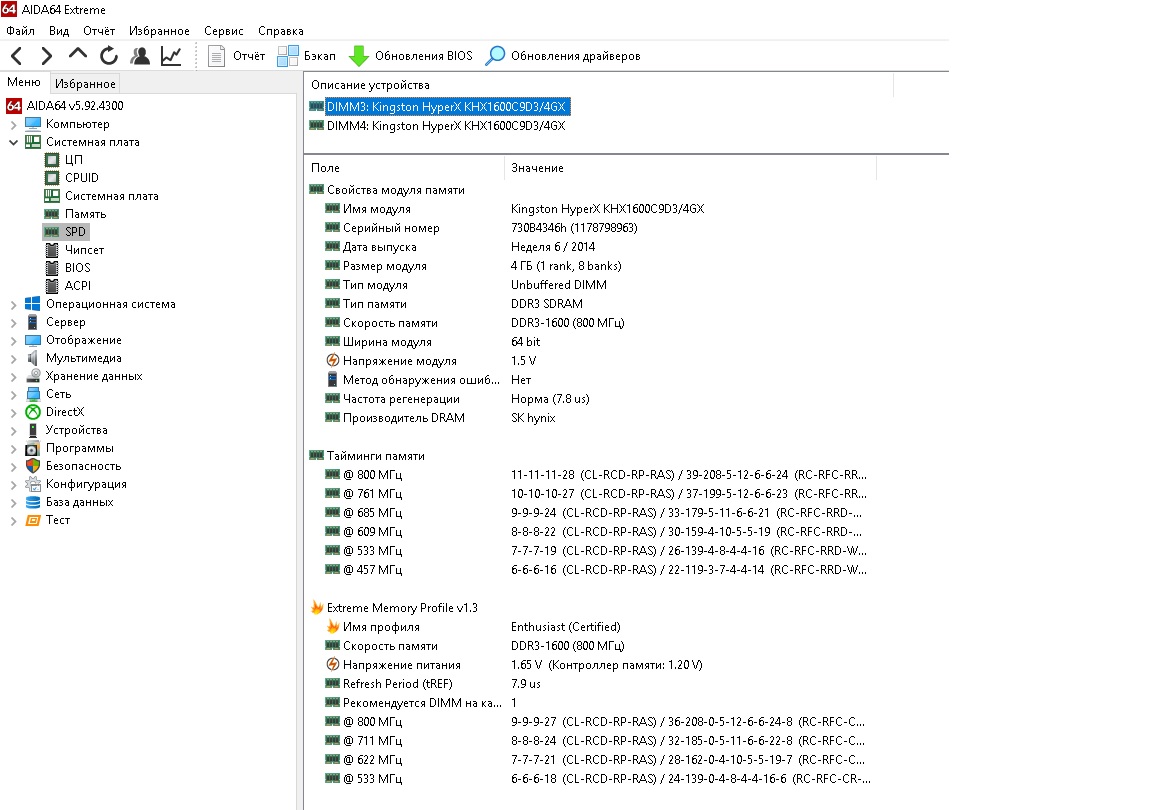The image size is (1152, 810).
Task: Select the Память item in the tree
Action: click(x=85, y=214)
